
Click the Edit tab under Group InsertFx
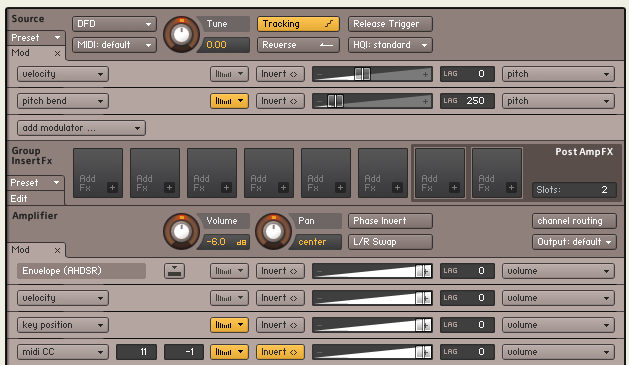tap(36, 199)
